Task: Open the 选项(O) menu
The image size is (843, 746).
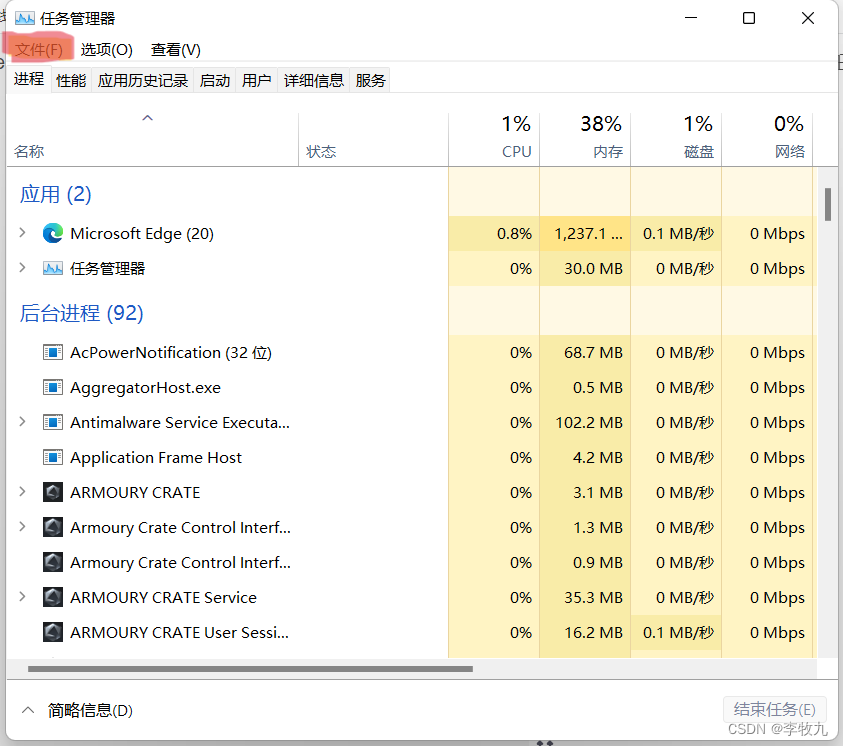Action: 106,50
